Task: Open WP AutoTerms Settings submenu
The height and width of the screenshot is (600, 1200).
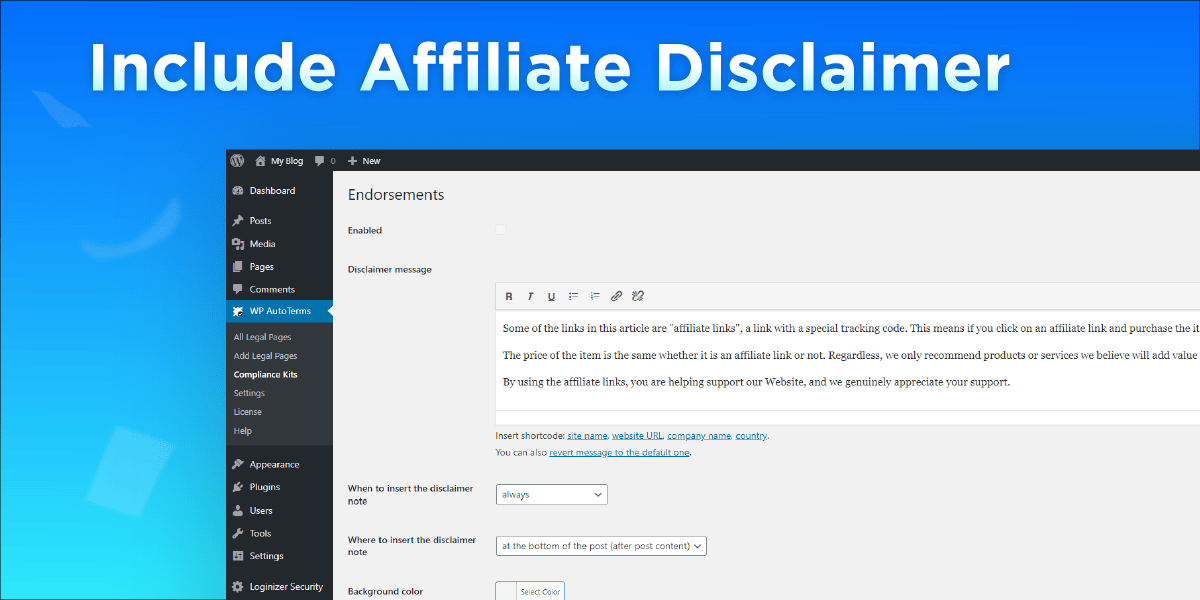Action: tap(249, 393)
